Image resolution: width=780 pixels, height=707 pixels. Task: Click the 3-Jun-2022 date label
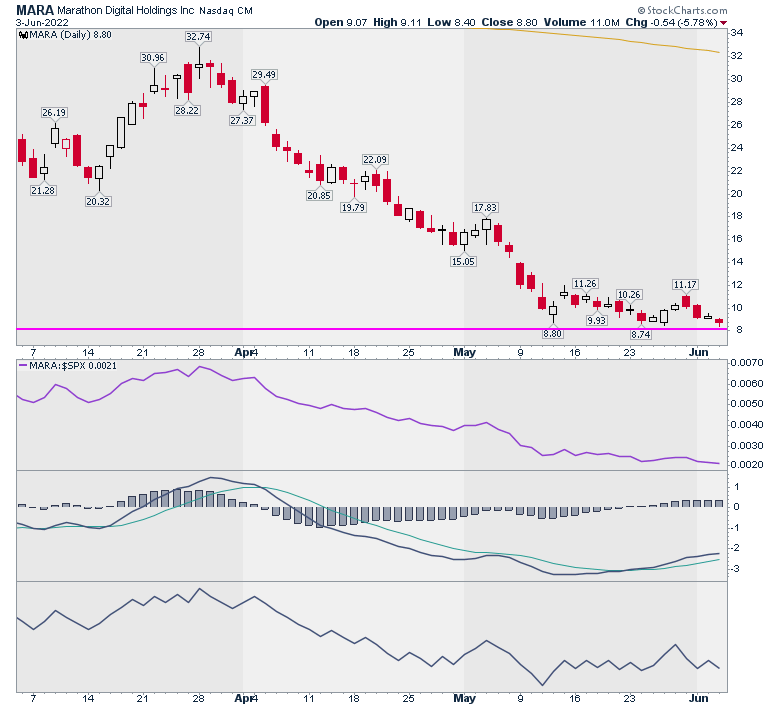[x=42, y=23]
